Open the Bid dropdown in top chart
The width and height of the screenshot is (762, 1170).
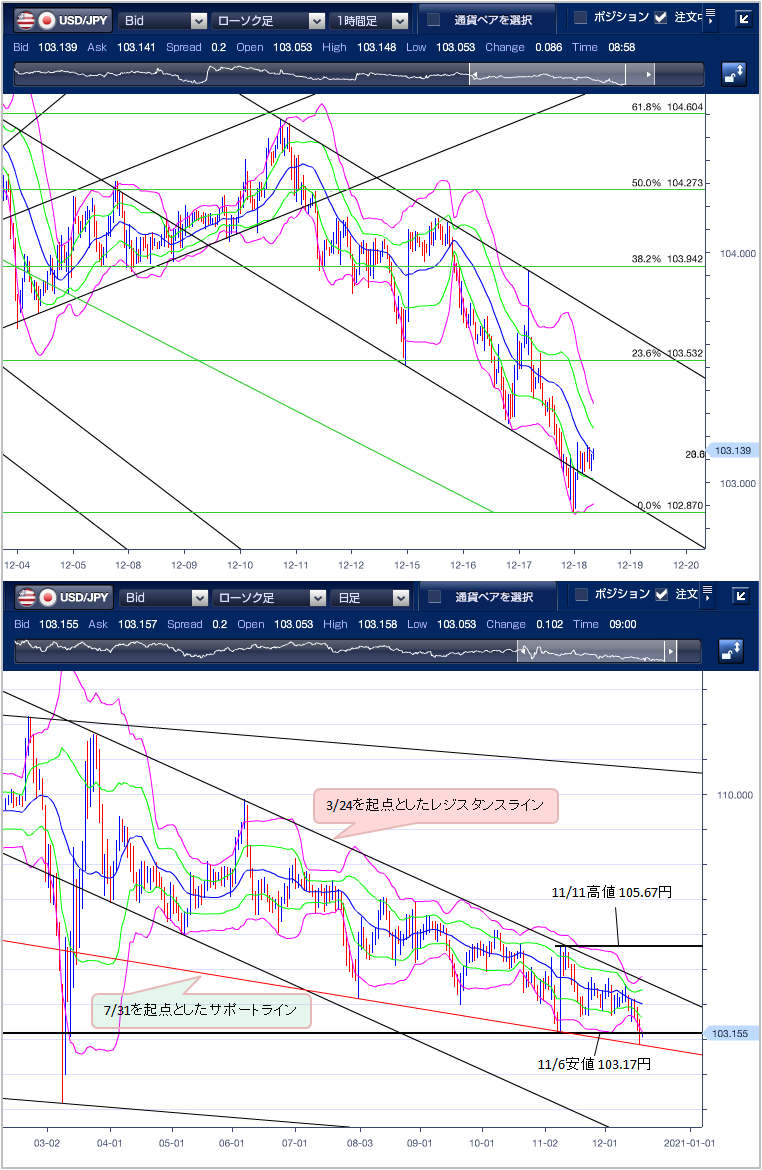pos(162,20)
